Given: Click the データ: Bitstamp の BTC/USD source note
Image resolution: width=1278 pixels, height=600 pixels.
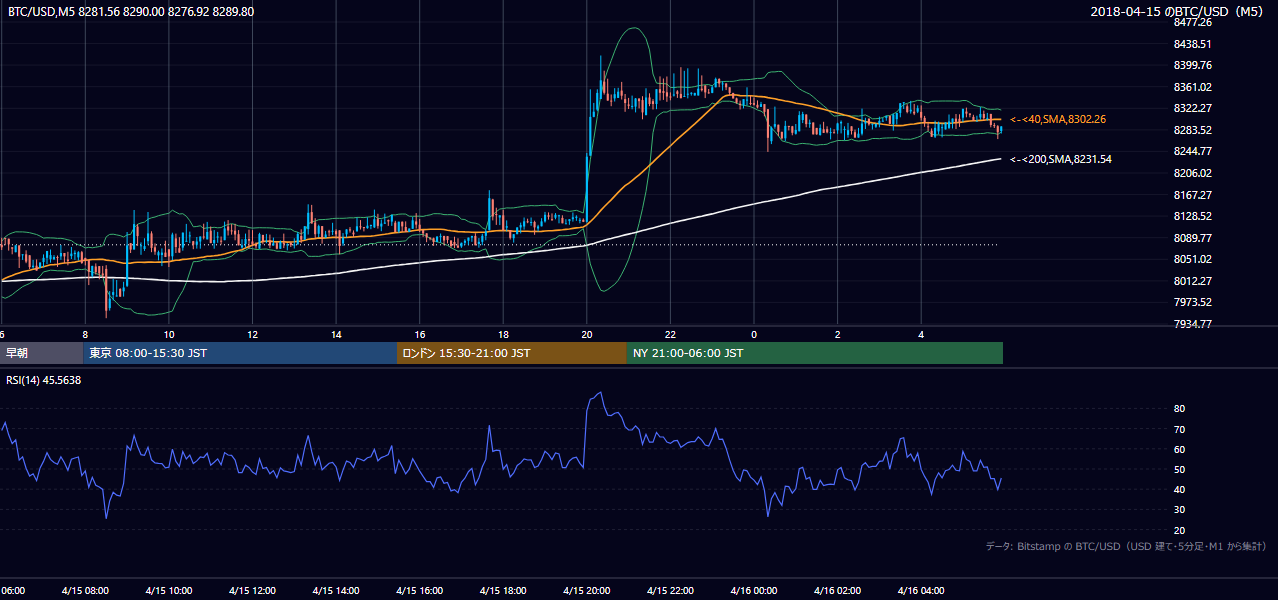Looking at the screenshot, I should click(1127, 546).
